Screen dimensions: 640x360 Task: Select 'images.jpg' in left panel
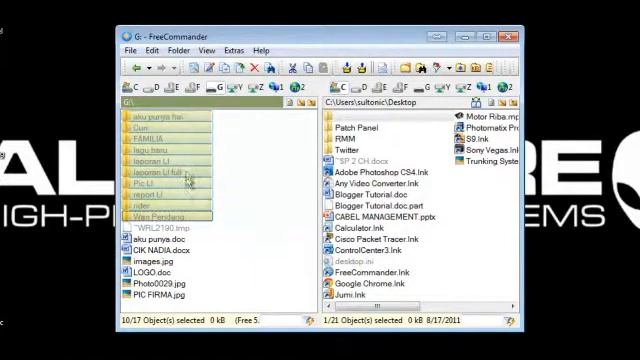(x=148, y=261)
